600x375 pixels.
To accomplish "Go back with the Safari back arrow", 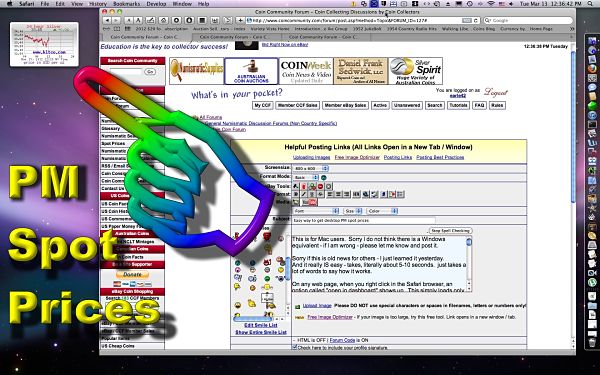I will (108, 20).
